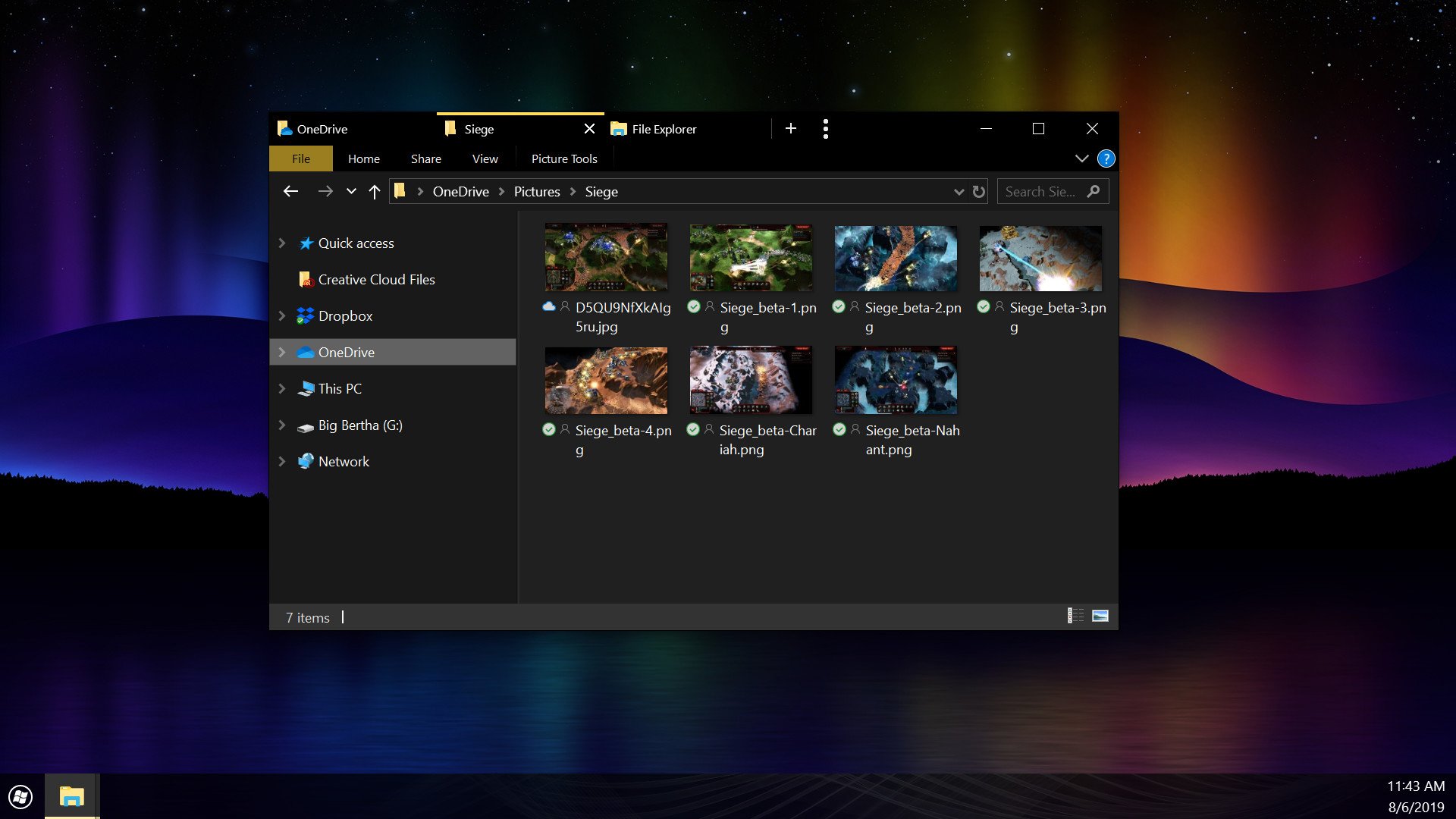This screenshot has width=1456, height=819.
Task: Switch to the File Explorer tab
Action: point(686,129)
